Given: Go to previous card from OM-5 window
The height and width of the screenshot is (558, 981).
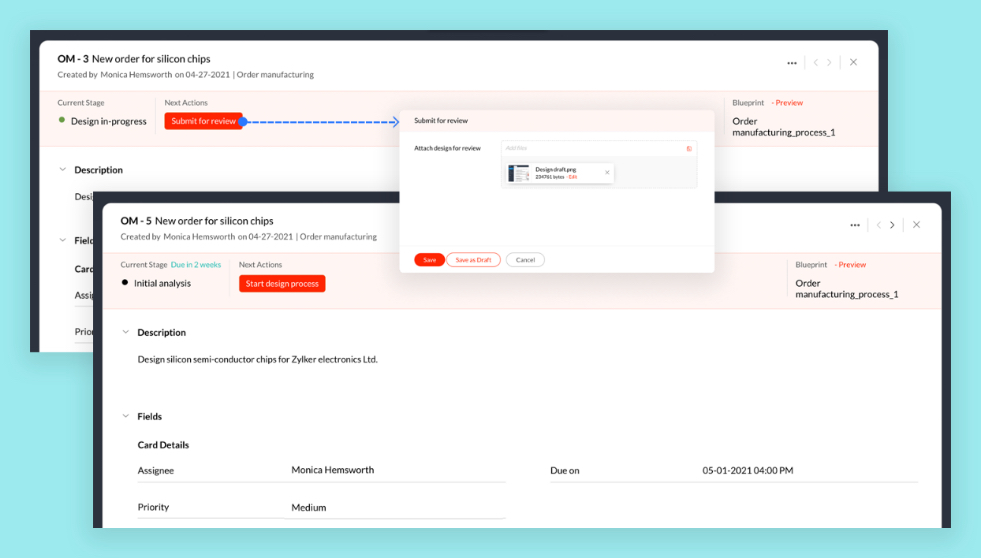Looking at the screenshot, I should 878,225.
